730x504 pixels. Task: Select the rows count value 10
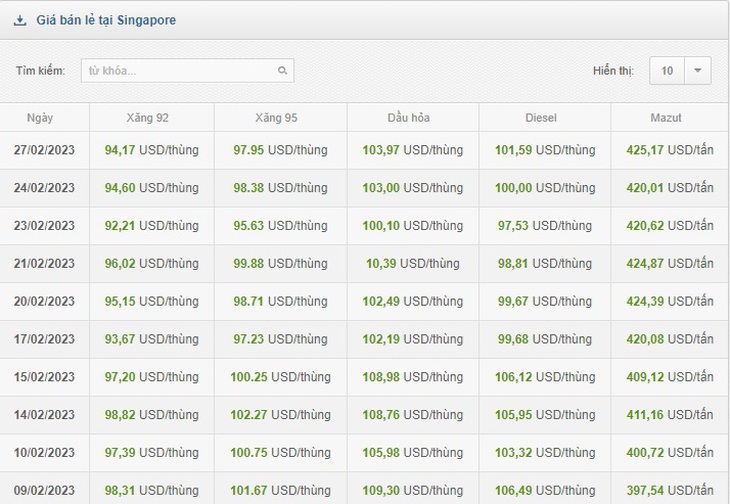click(x=667, y=71)
